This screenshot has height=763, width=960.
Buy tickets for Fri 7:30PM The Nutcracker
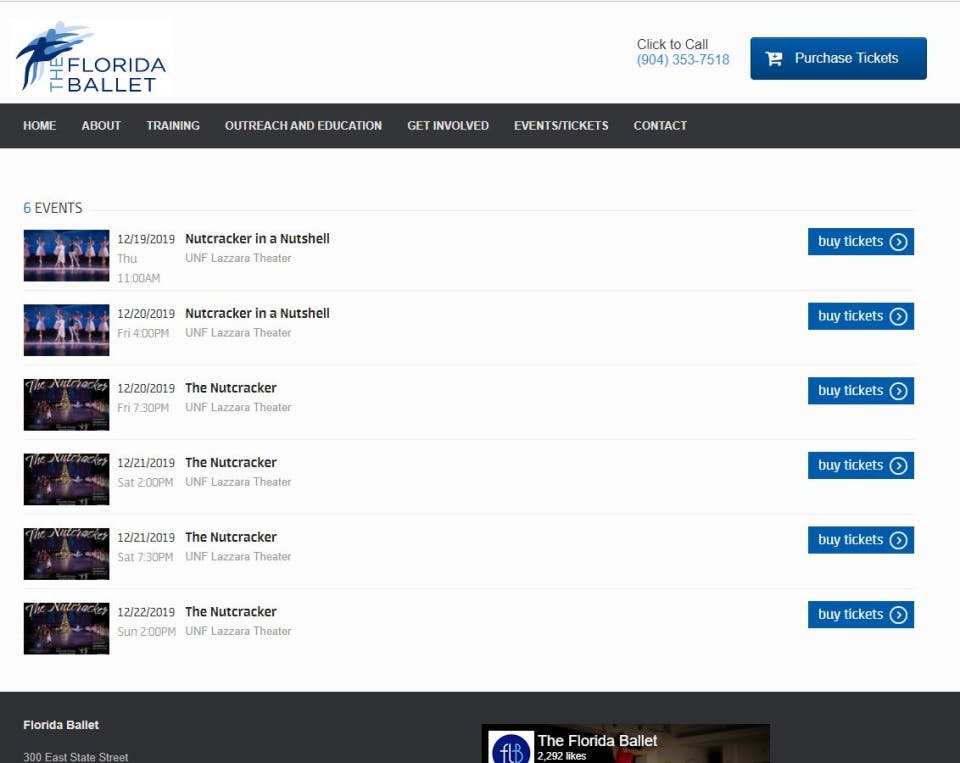pyautogui.click(x=860, y=391)
